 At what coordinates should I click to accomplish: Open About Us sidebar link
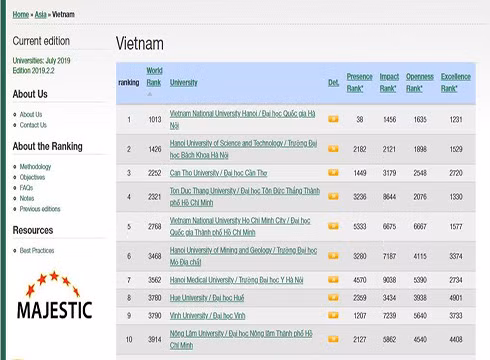(31, 114)
